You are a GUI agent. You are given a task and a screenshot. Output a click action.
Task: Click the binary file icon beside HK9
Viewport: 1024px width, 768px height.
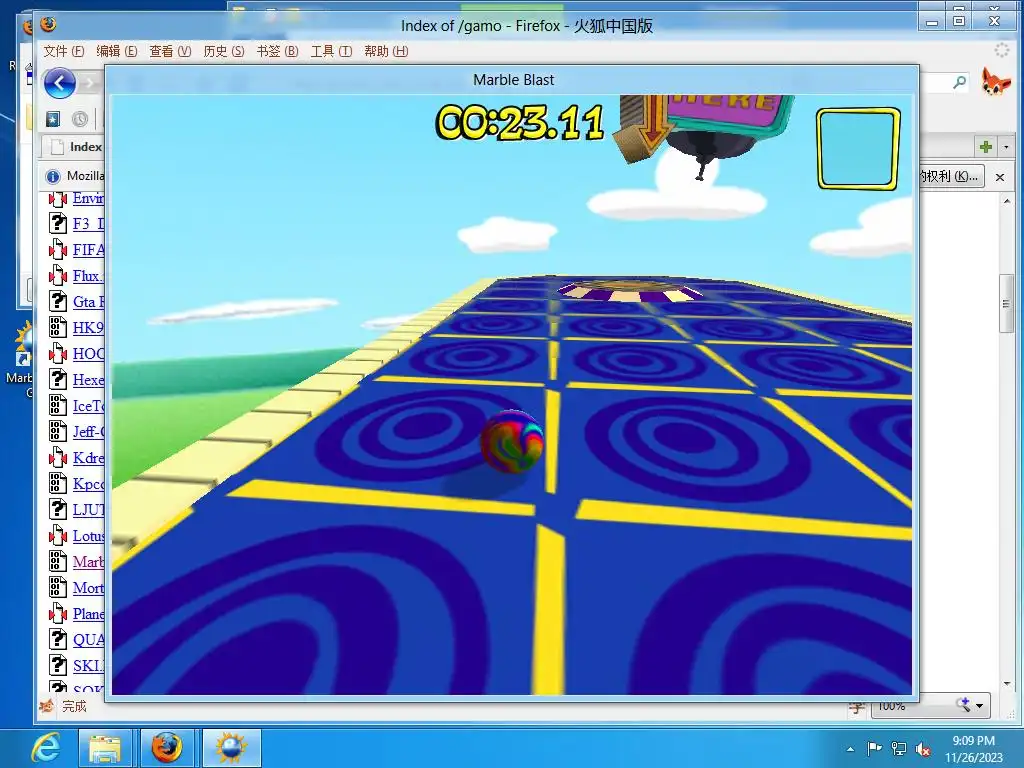[57, 328]
